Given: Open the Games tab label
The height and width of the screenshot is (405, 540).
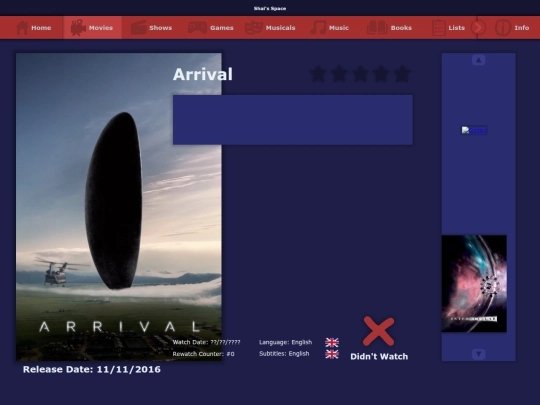Looking at the screenshot, I should (222, 28).
